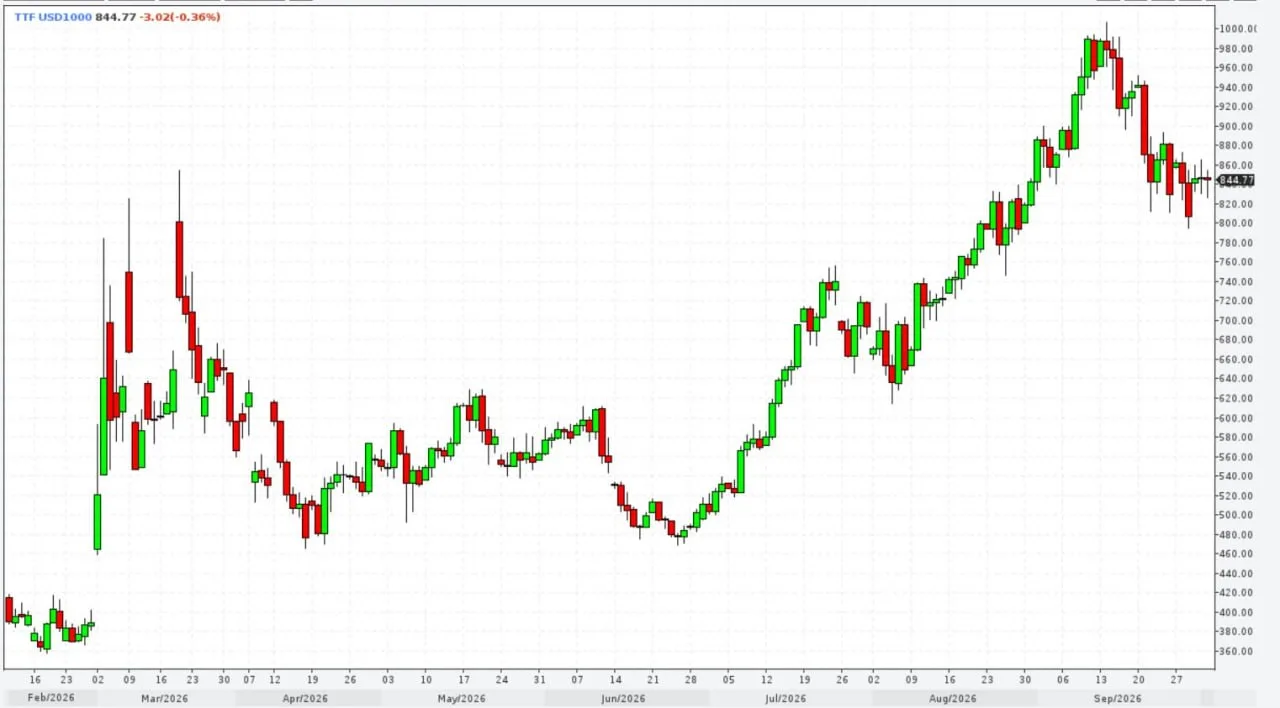Click the black 844.77 current price tag on the price axis
The height and width of the screenshot is (708, 1280).
pyautogui.click(x=1236, y=180)
